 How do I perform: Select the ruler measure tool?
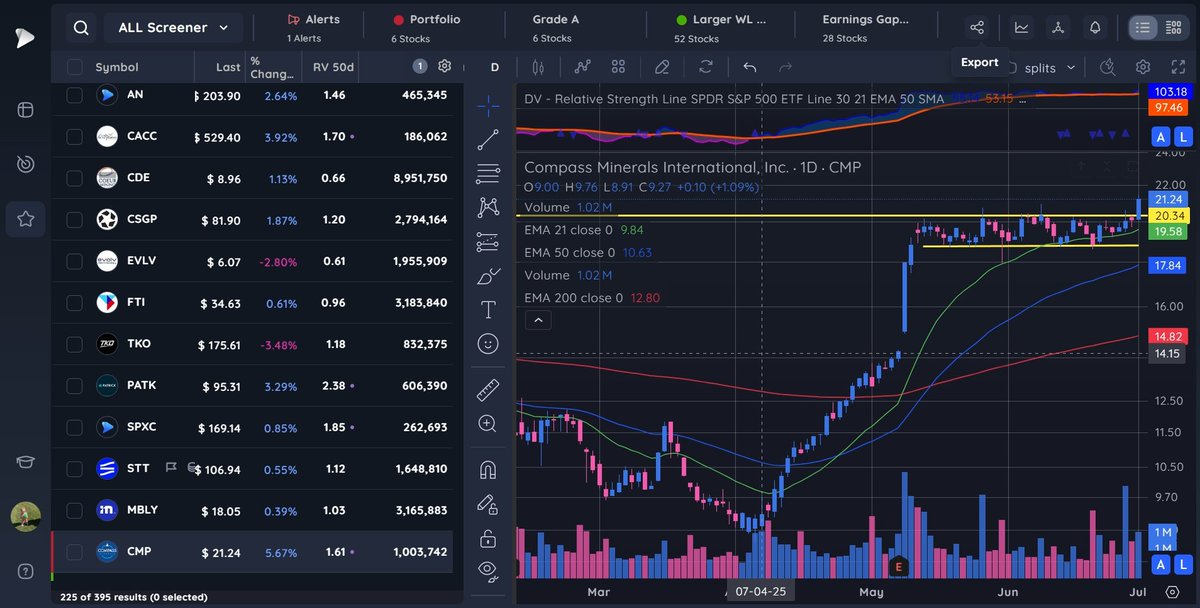point(488,389)
